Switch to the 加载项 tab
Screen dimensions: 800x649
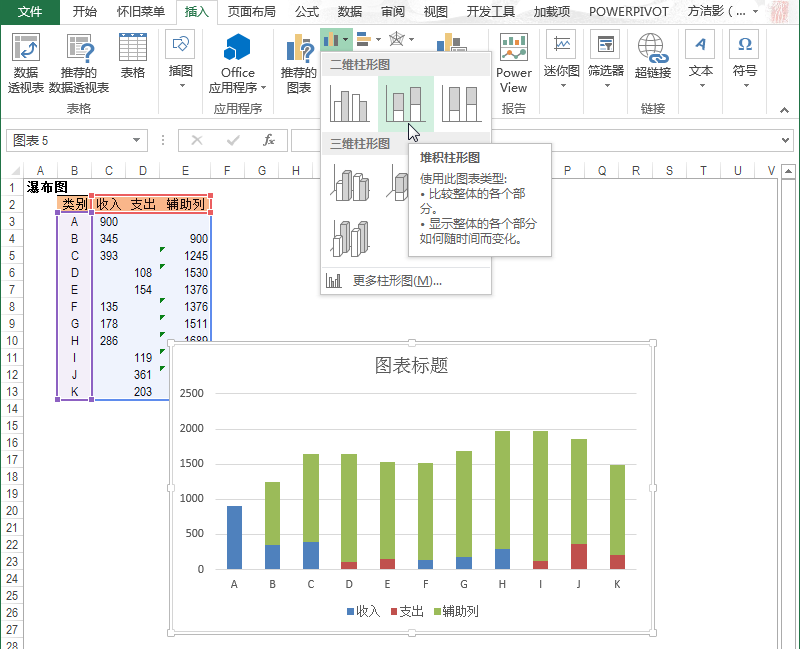552,11
